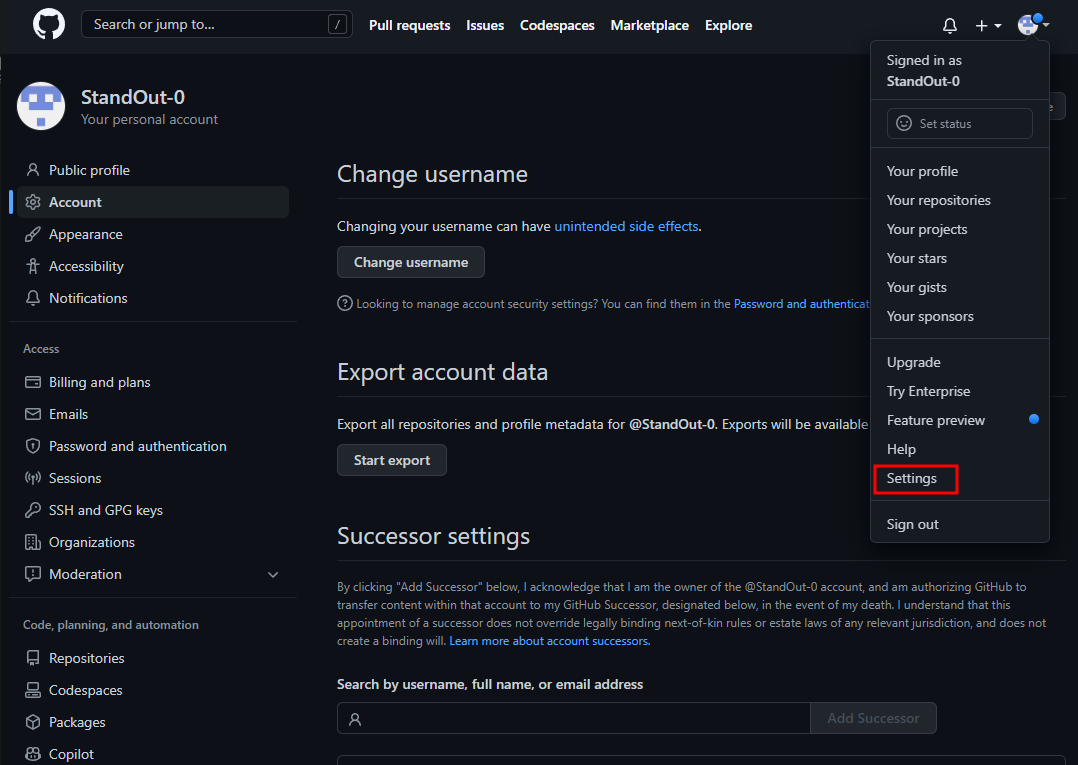
Task: Select Settings from user menu
Action: [960, 478]
